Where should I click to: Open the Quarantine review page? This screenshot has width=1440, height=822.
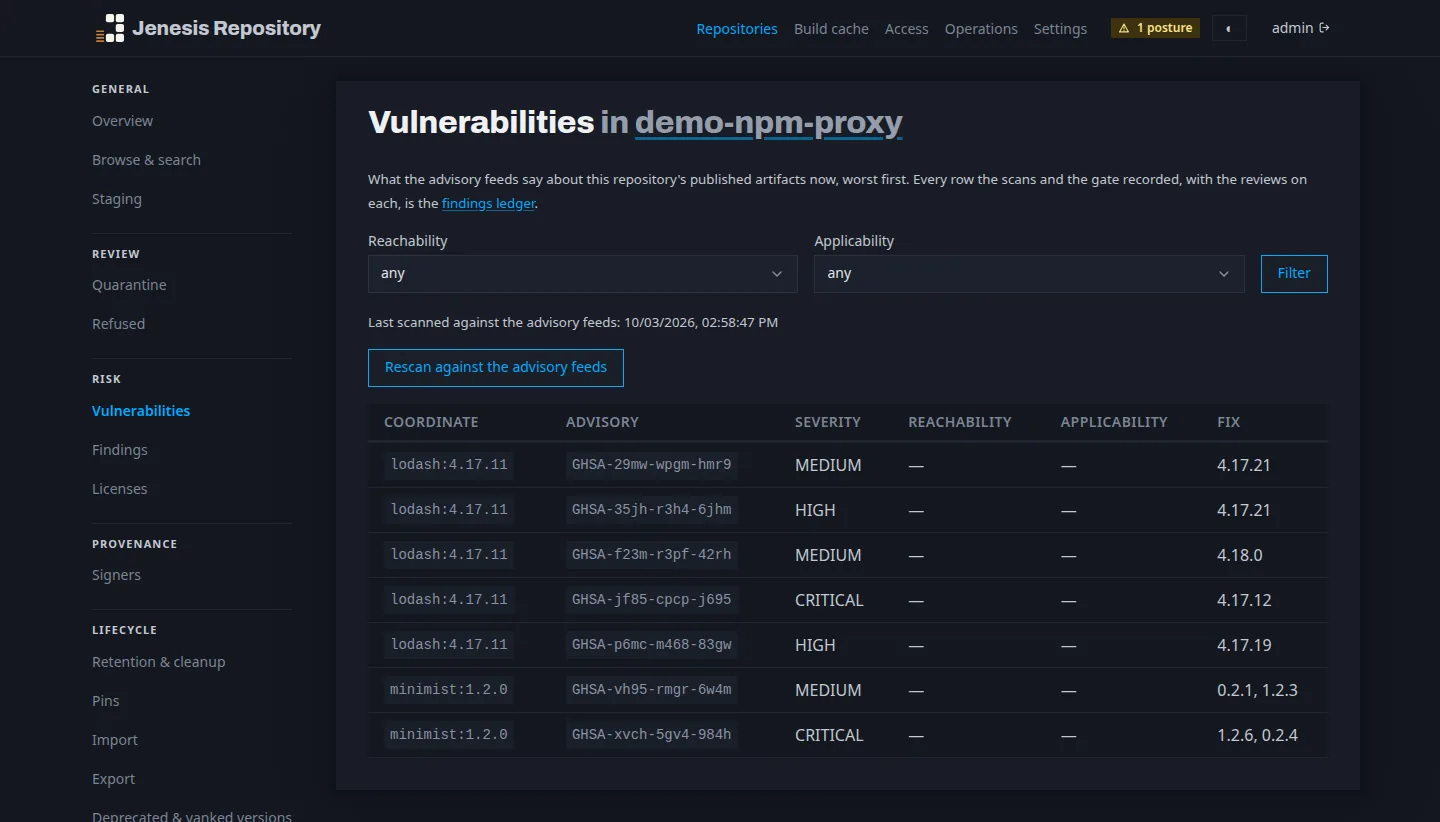pos(129,285)
